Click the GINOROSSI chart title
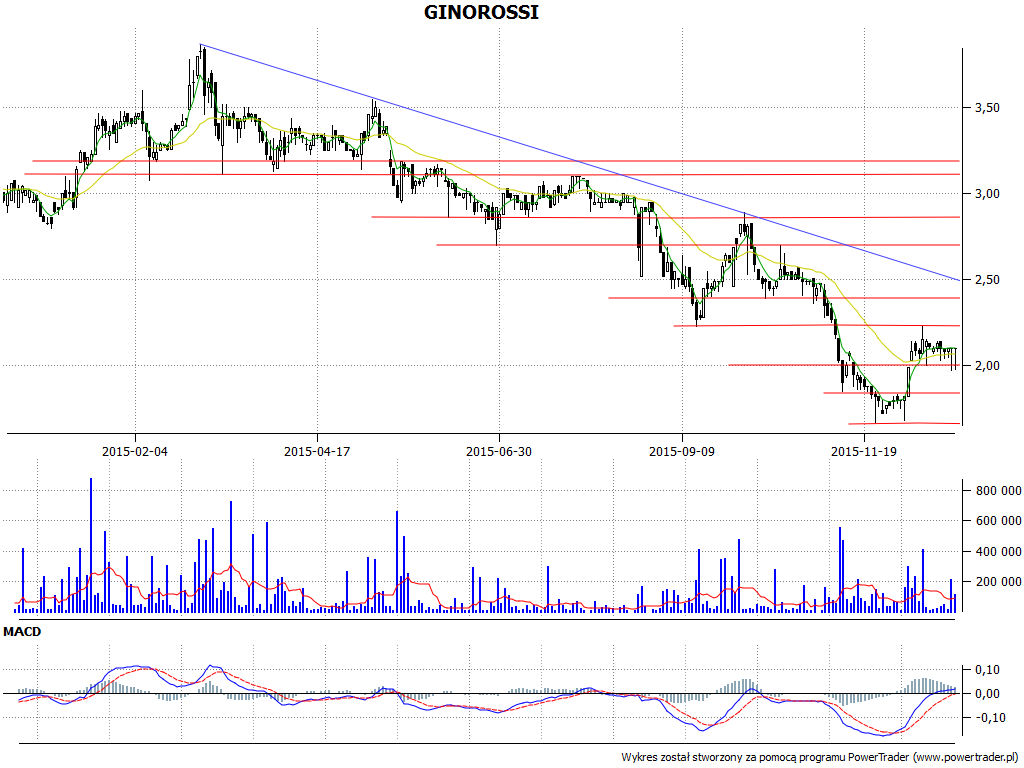 click(x=481, y=12)
